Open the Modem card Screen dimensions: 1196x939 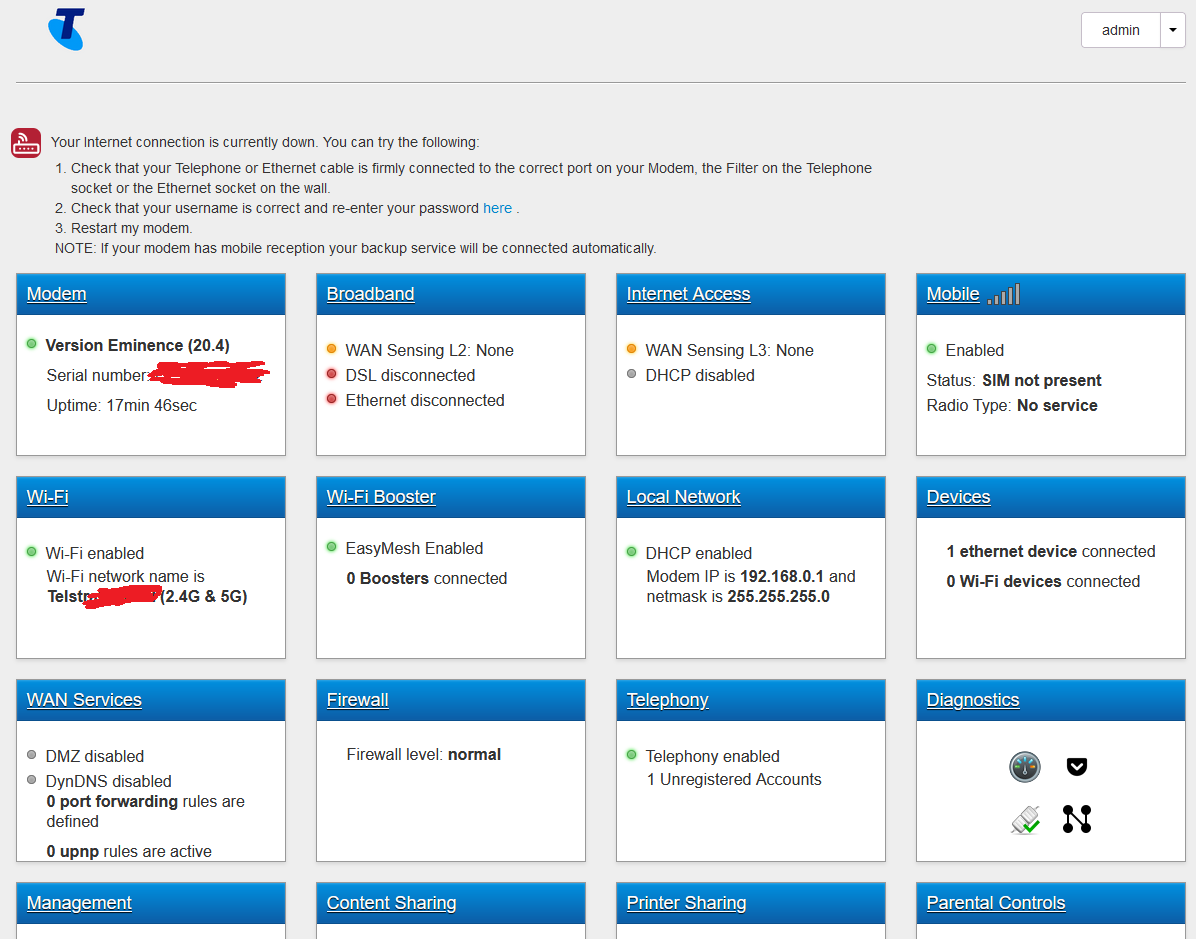tap(56, 294)
